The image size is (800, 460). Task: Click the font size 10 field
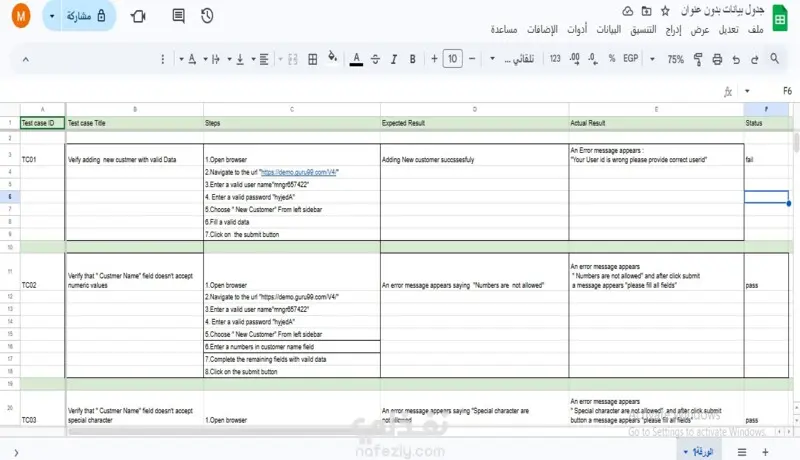coord(453,59)
